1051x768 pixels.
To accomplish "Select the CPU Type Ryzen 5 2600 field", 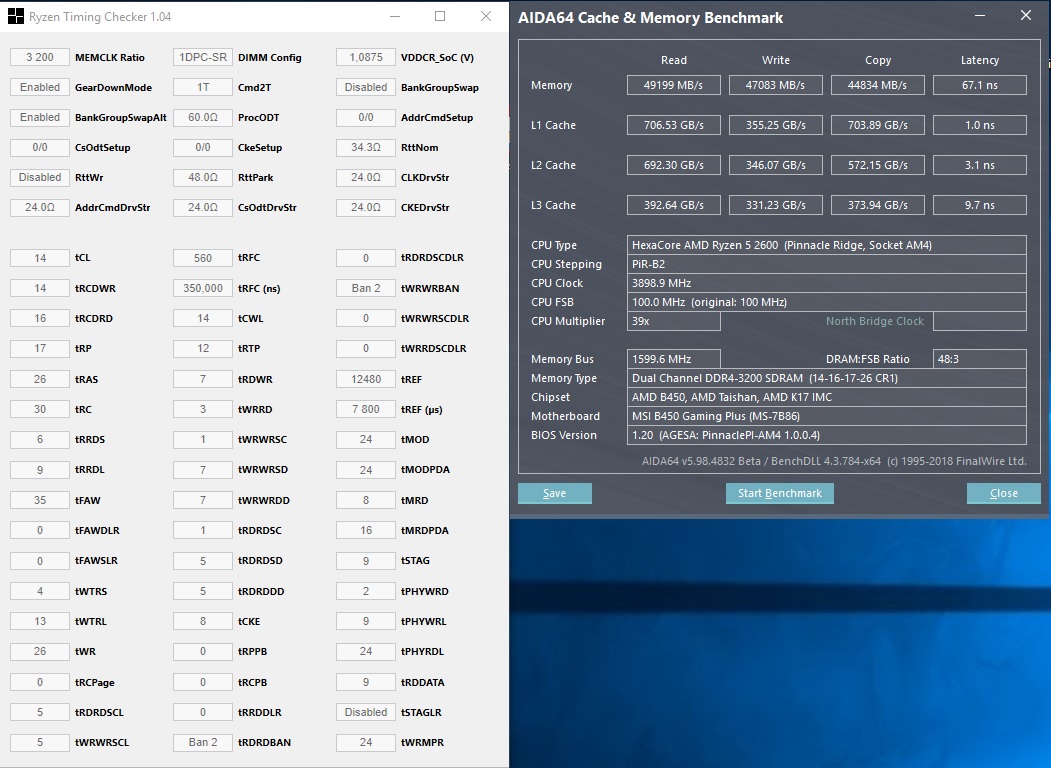I will [x=826, y=245].
